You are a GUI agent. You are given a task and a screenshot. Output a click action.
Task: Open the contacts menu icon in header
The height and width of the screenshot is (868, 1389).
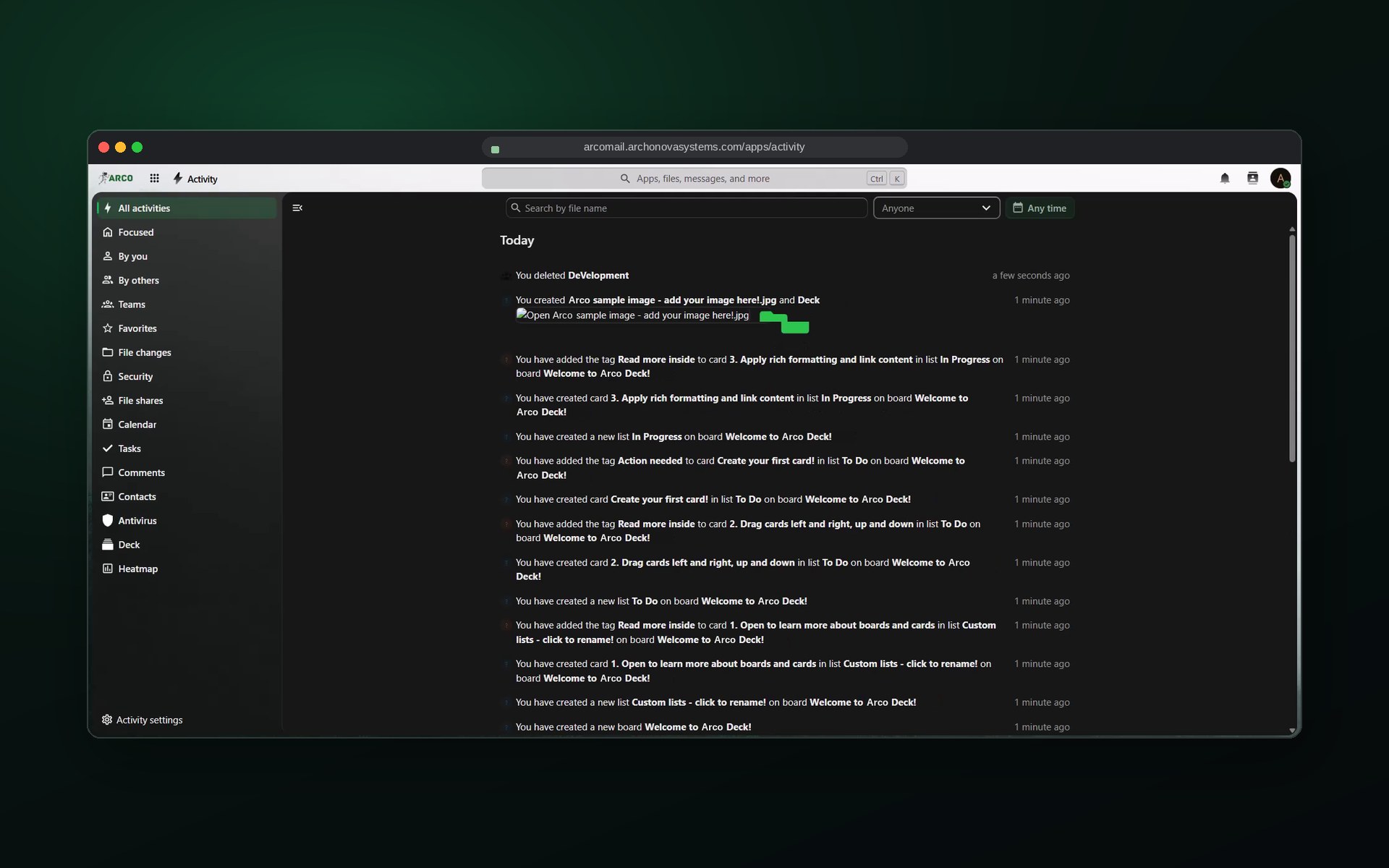(x=1252, y=178)
